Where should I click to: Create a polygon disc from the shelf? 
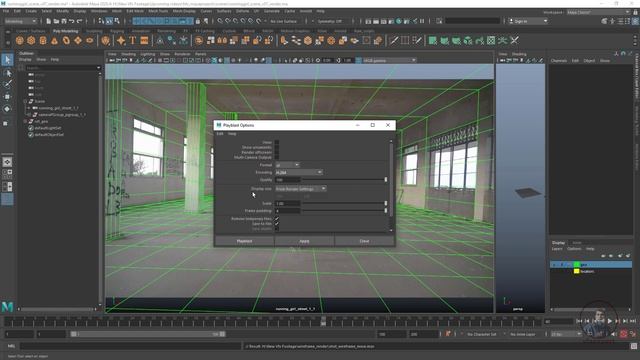pos(89,40)
